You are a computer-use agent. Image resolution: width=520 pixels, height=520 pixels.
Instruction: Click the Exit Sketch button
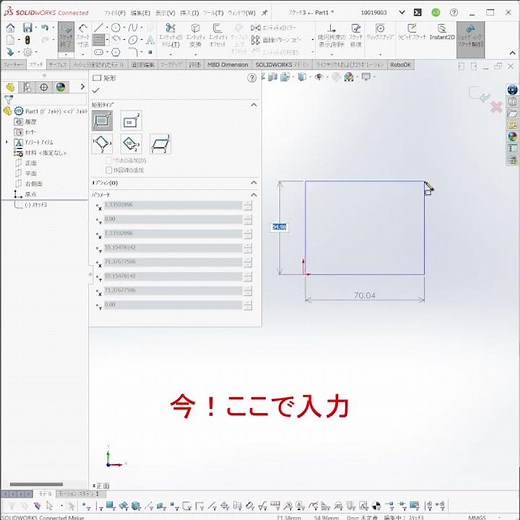pos(66,37)
